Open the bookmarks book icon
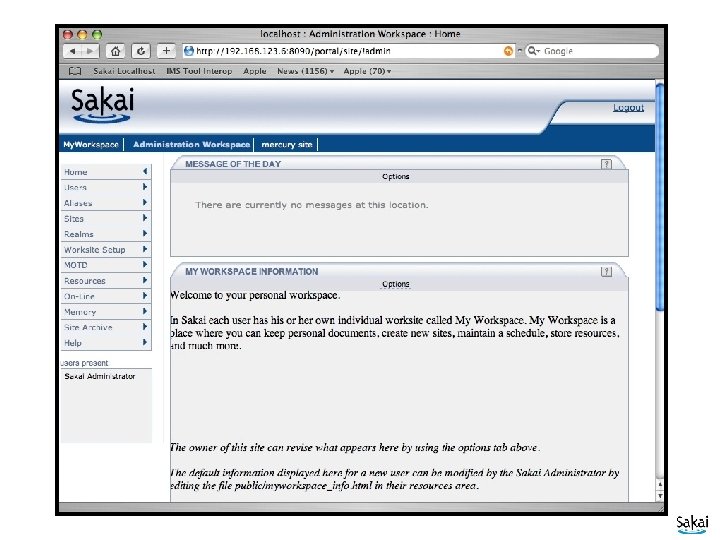 tap(75, 71)
